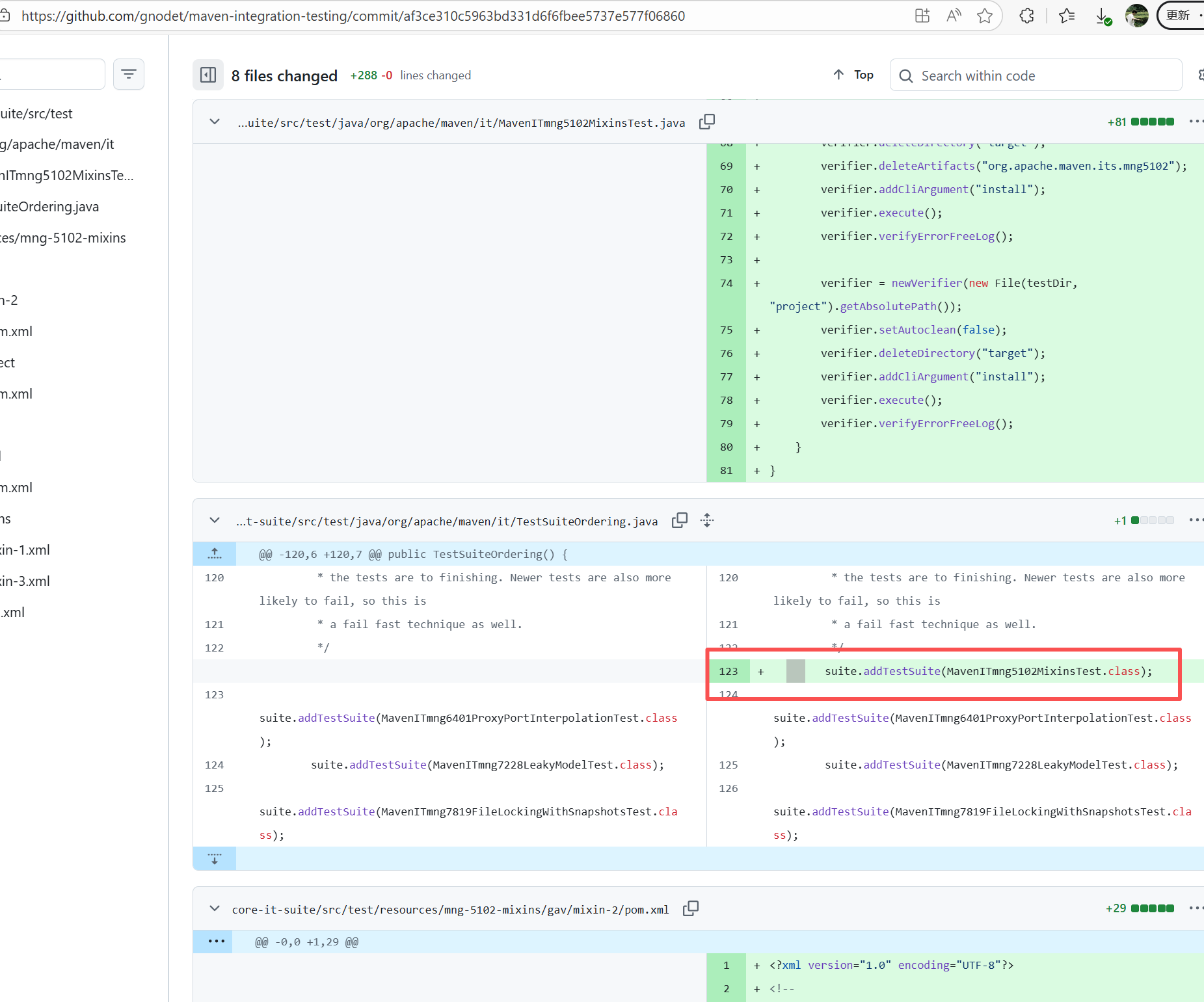Copy mixin-2/pom.xml file path
The height and width of the screenshot is (1002, 1204).
click(691, 909)
